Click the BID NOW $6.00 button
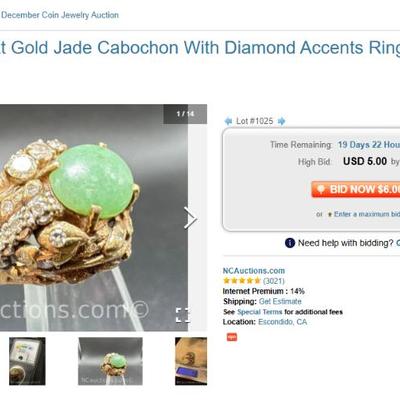 point(356,189)
